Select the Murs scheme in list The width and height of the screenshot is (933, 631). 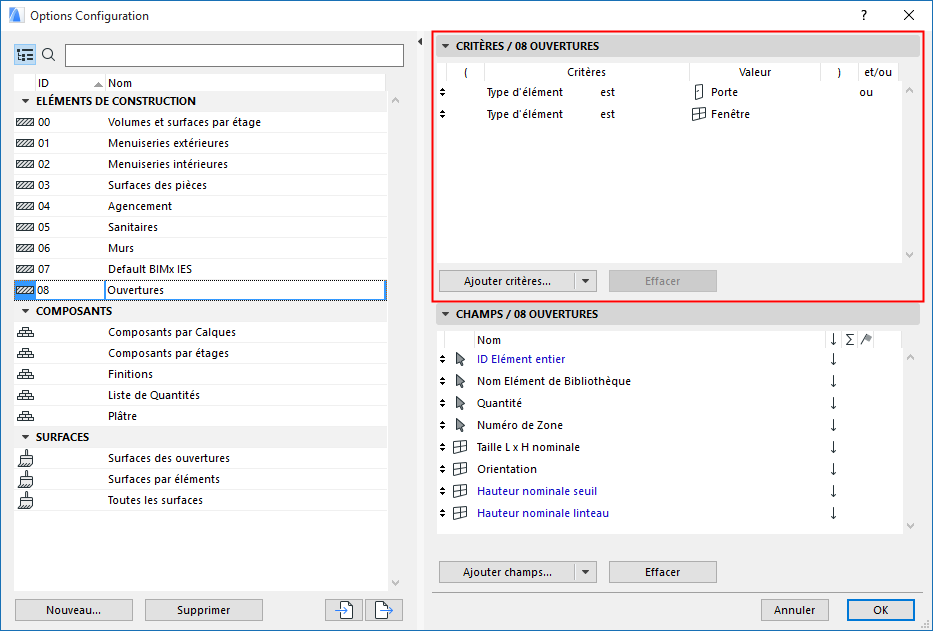(x=121, y=248)
